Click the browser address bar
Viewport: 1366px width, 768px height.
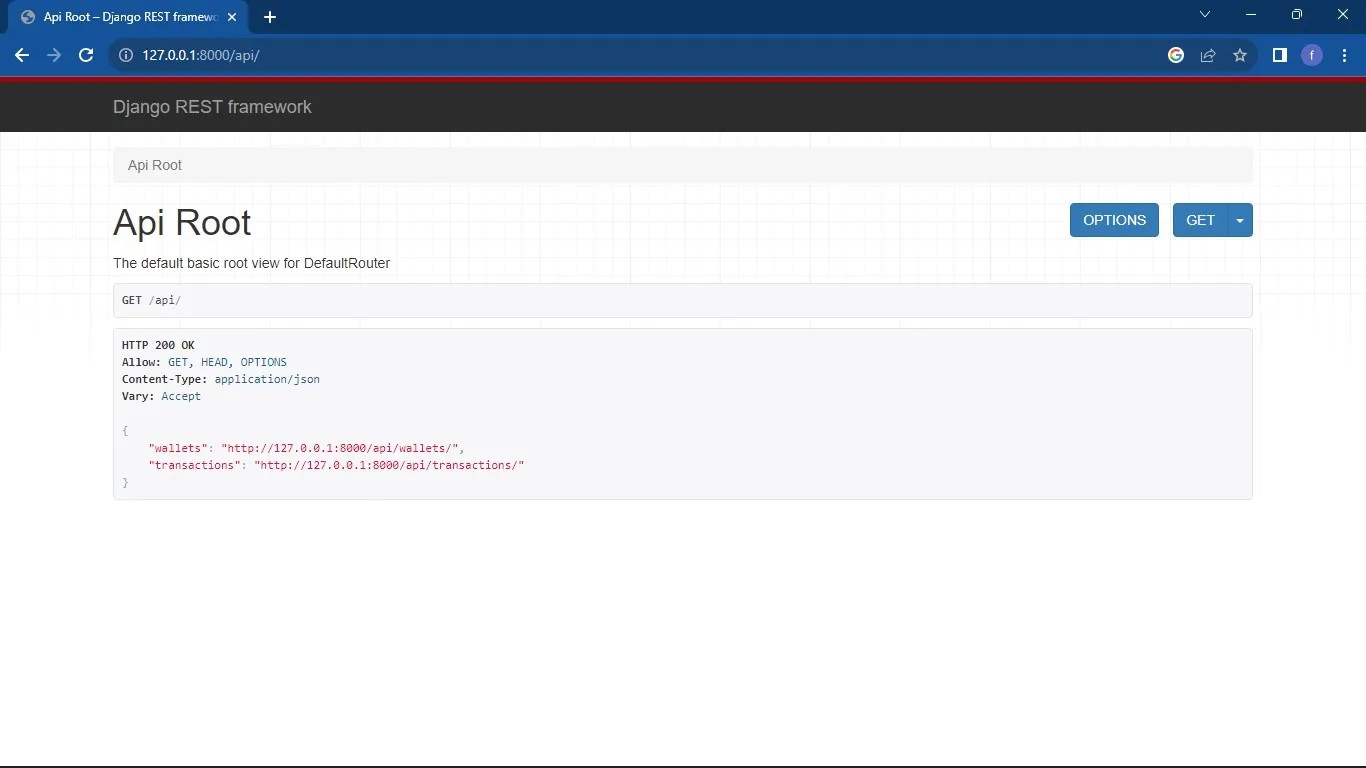[400, 55]
